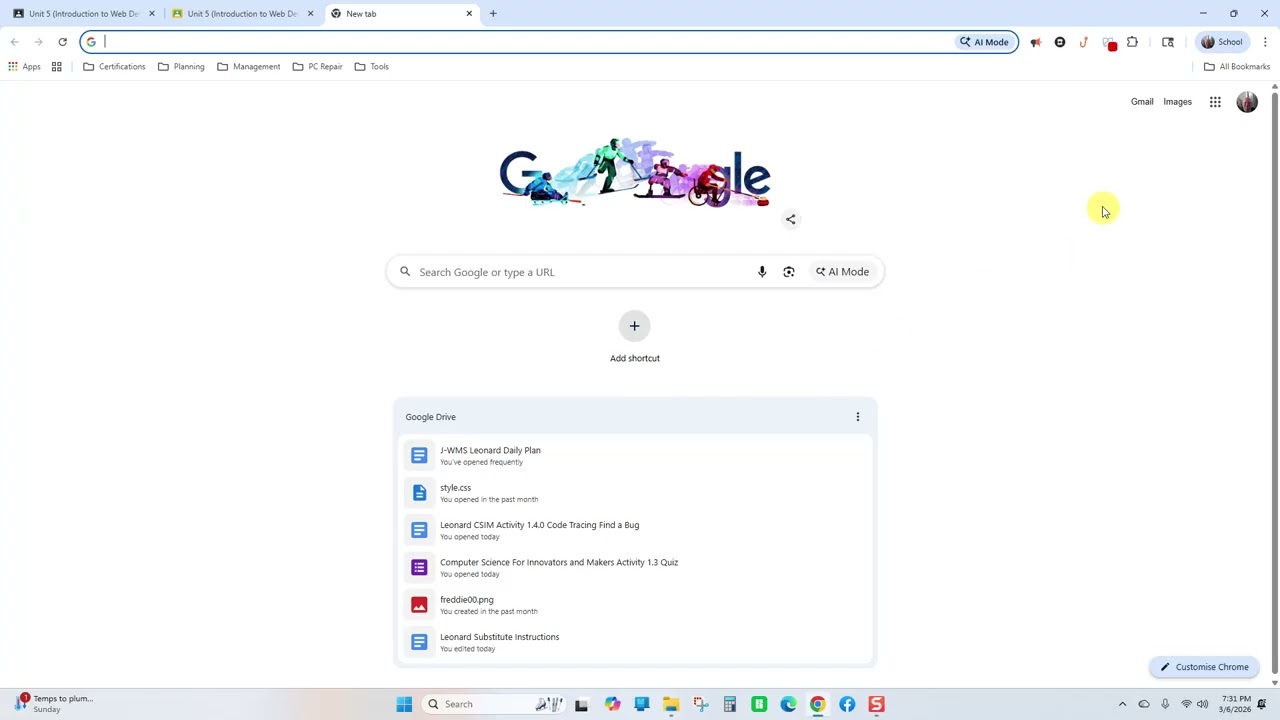
Task: Open Facebook from the taskbar
Action: click(x=847, y=704)
